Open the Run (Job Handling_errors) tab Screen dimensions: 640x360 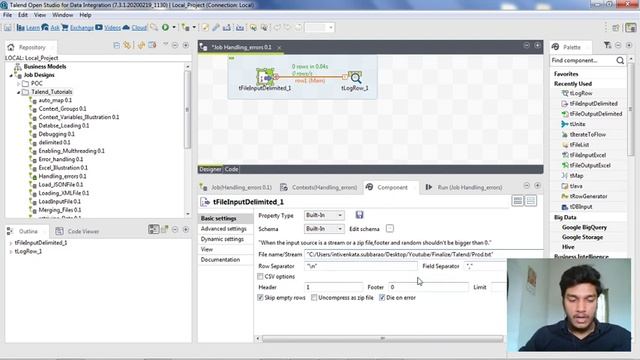[x=464, y=187]
